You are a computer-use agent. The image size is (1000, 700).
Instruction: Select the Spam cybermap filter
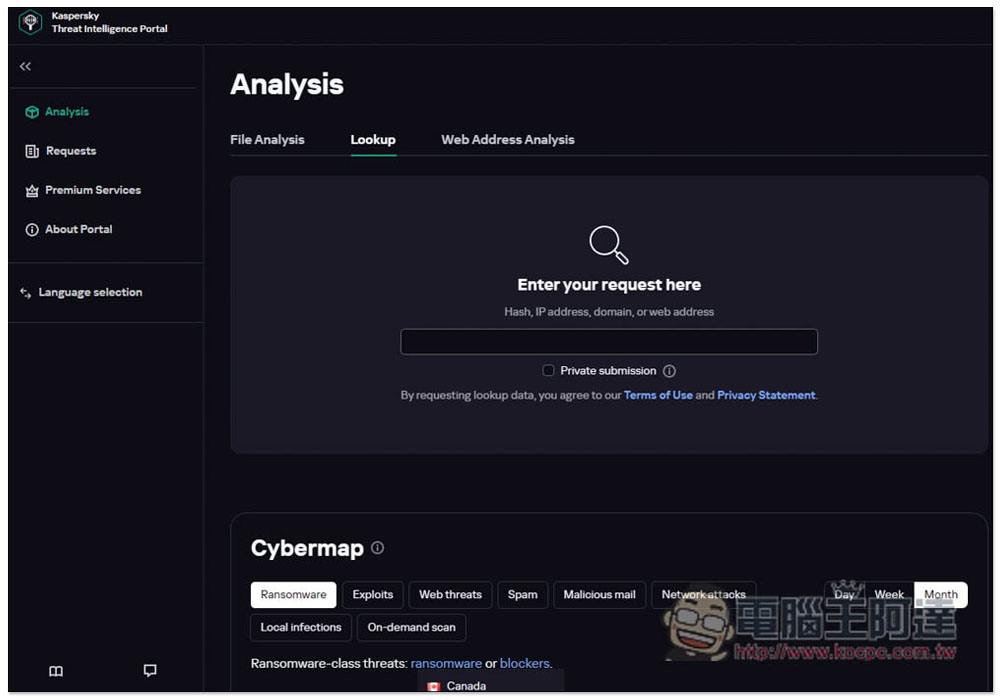click(522, 595)
